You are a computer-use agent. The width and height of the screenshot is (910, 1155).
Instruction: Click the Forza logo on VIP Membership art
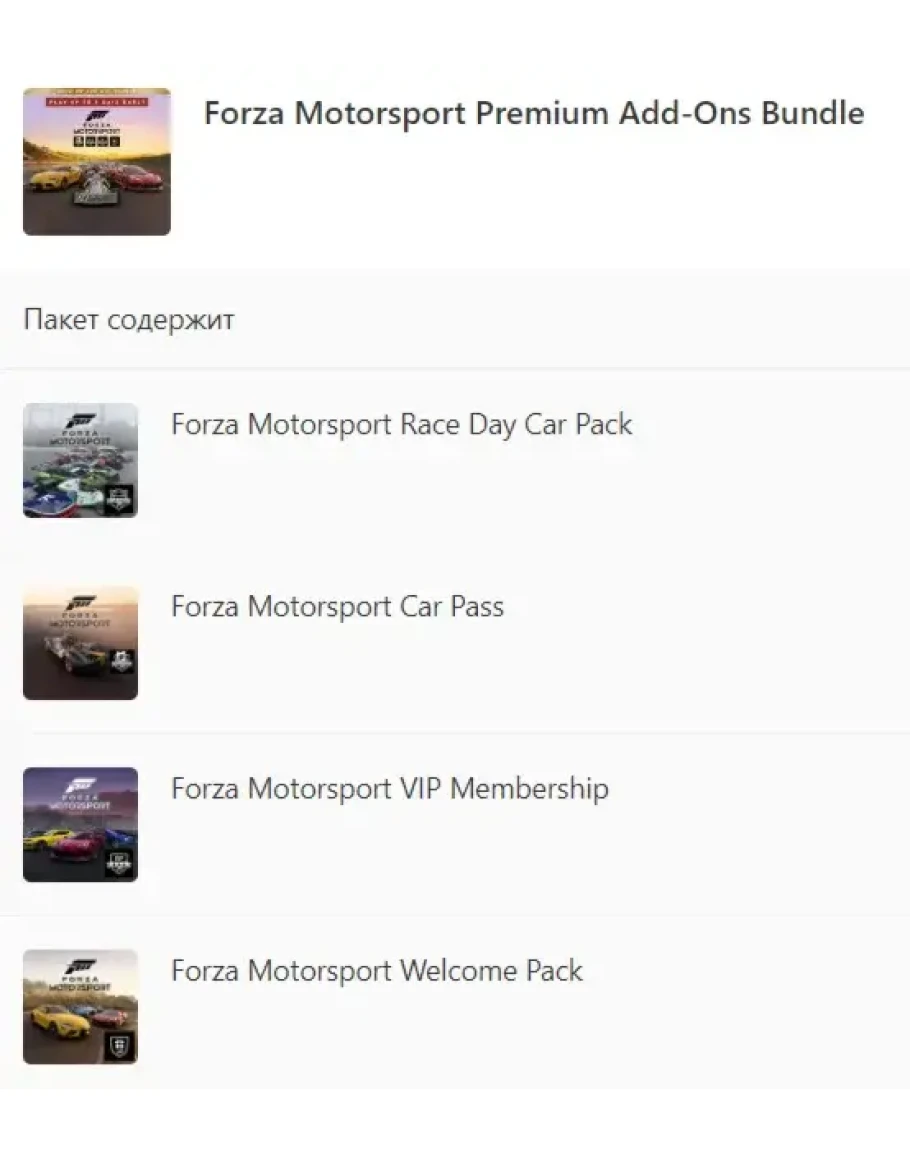[x=79, y=785]
